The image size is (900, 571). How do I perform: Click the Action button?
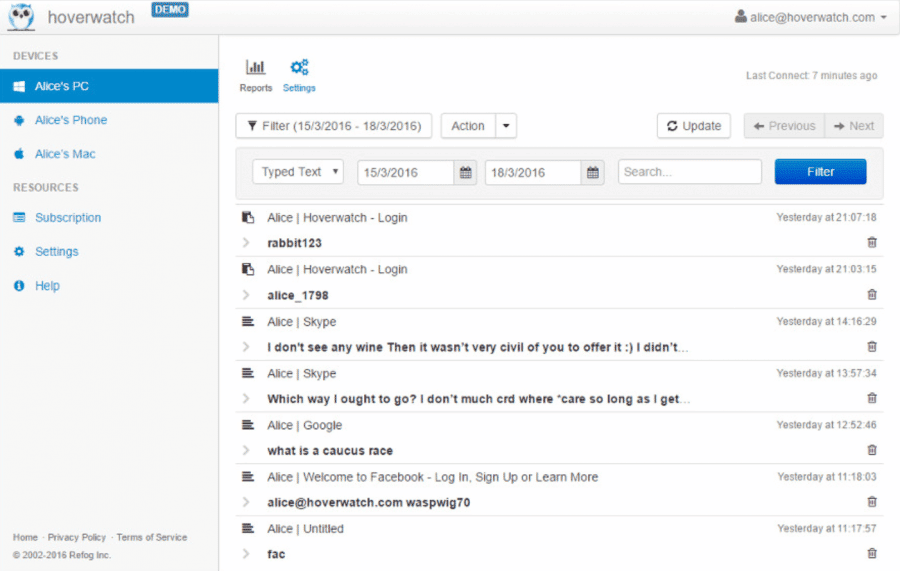point(468,126)
